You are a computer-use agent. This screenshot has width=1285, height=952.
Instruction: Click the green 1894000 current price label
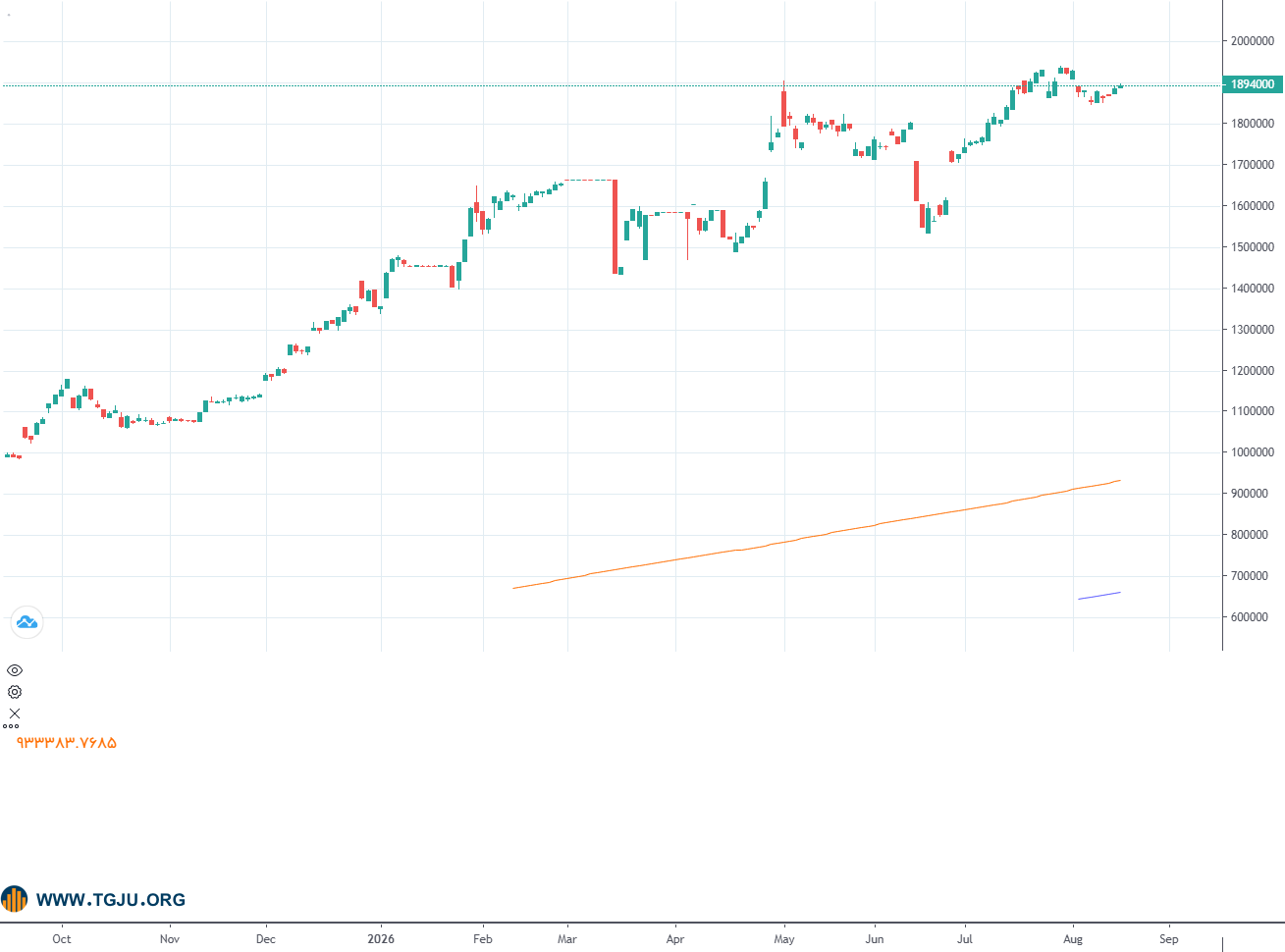pyautogui.click(x=1253, y=84)
